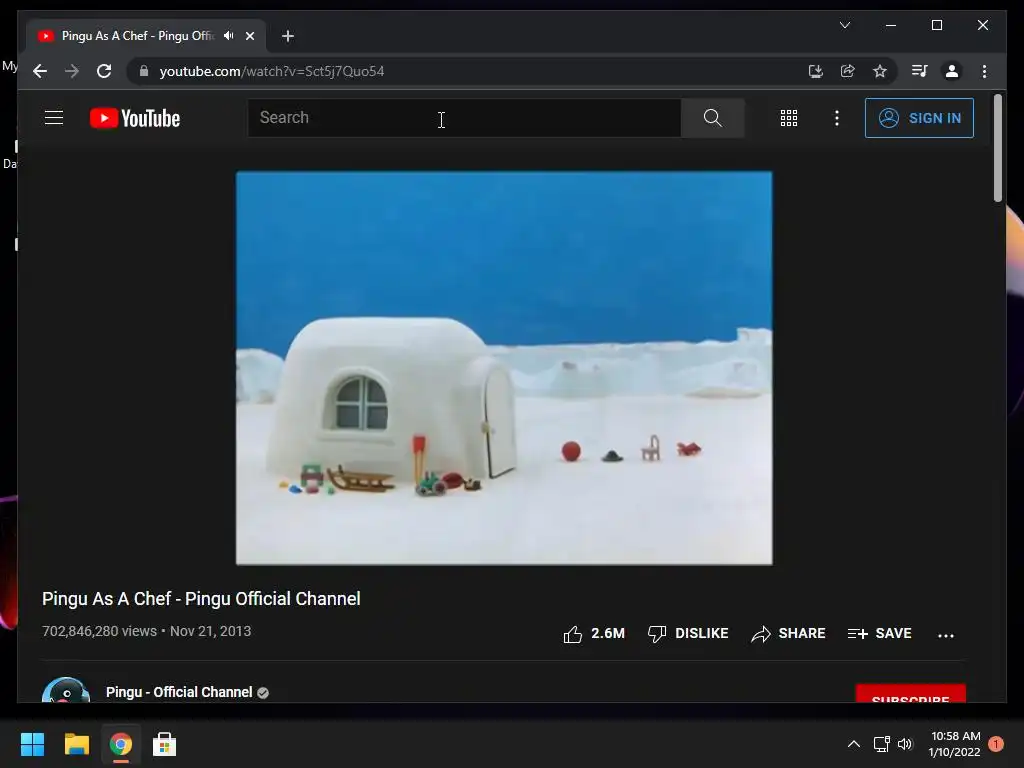Open the SHARE dialog for the video
The image size is (1024, 768).
click(788, 633)
